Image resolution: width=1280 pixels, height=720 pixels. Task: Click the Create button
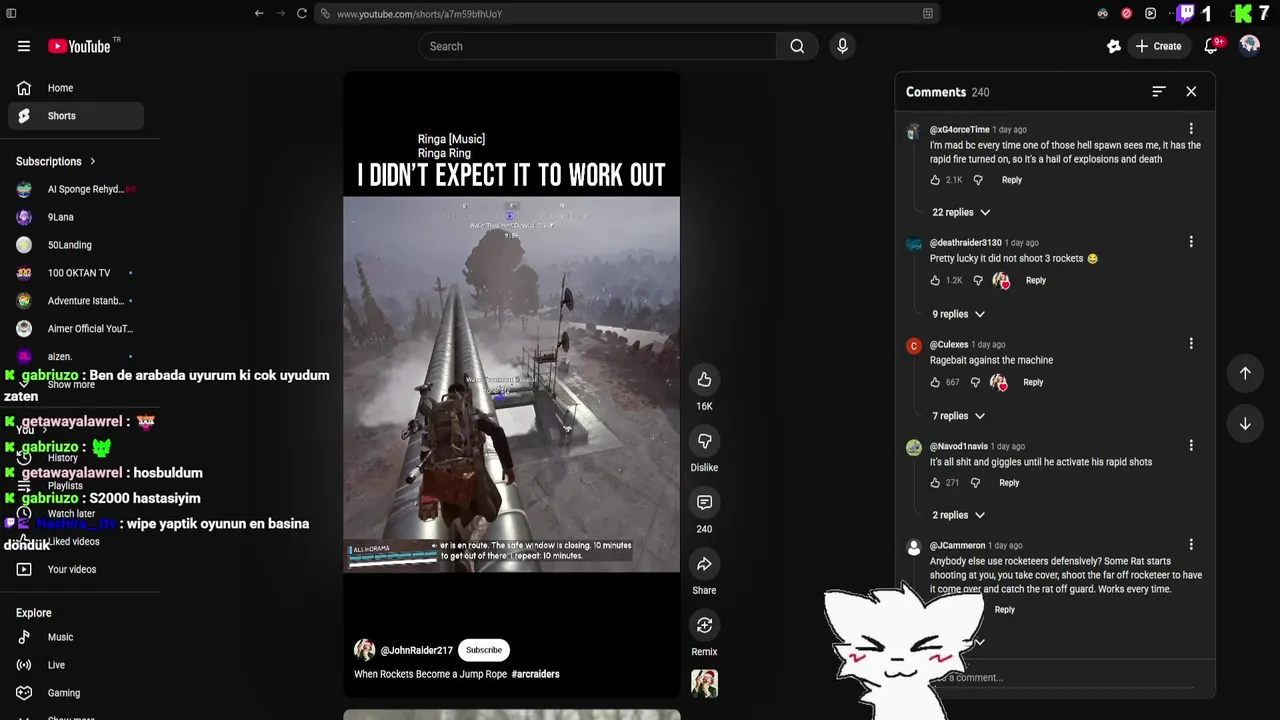[1158, 46]
